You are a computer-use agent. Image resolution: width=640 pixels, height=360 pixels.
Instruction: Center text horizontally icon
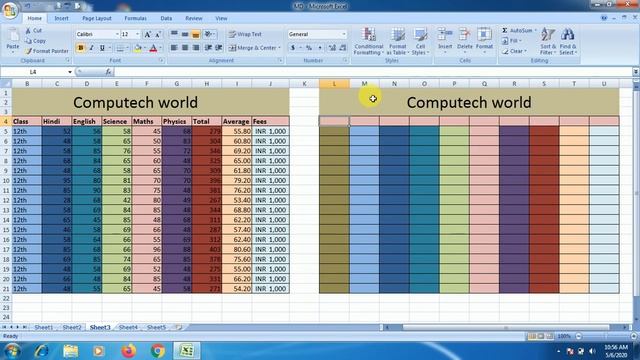[x=184, y=48]
